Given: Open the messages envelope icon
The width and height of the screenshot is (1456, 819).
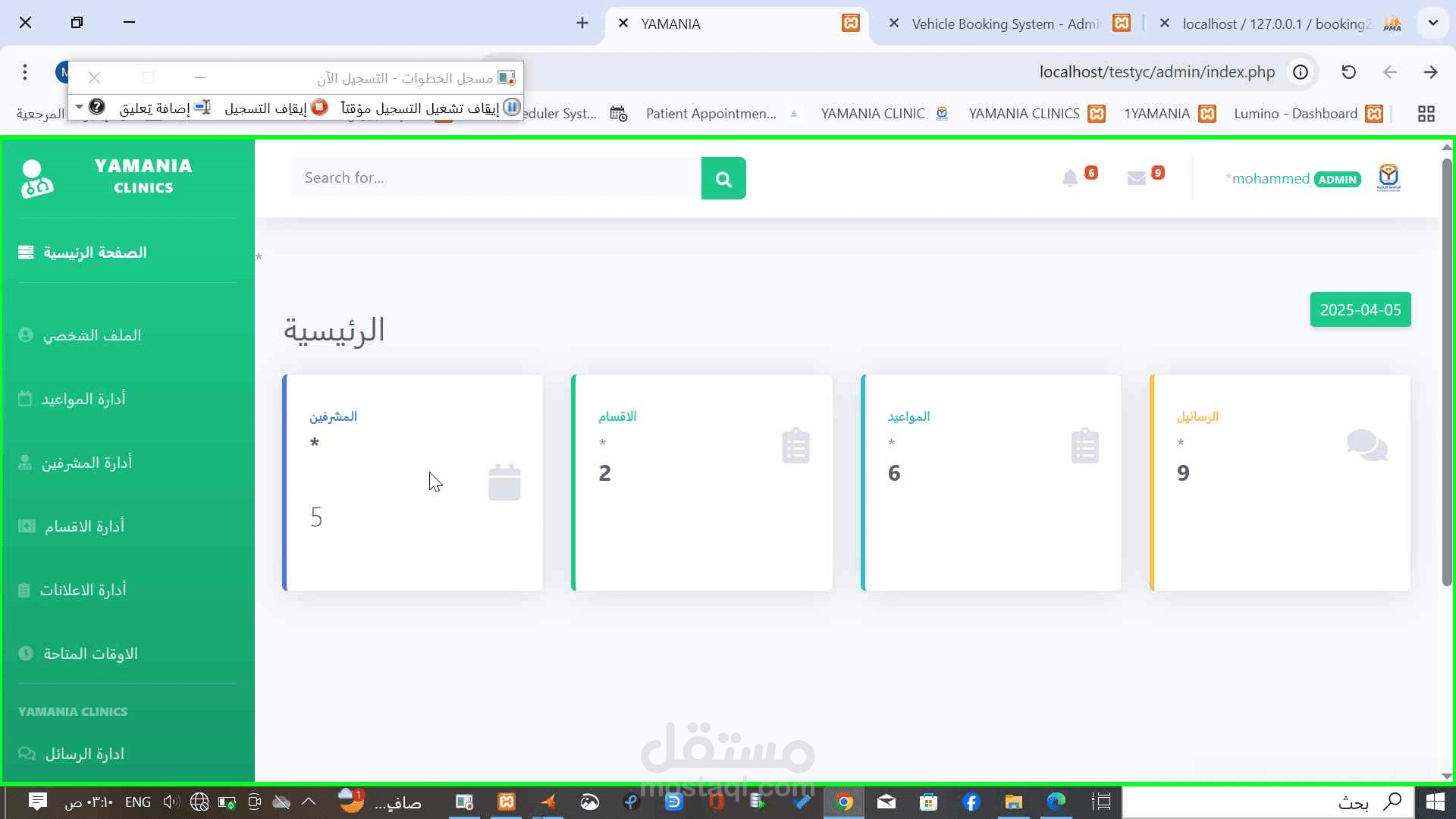Looking at the screenshot, I should tap(1136, 179).
